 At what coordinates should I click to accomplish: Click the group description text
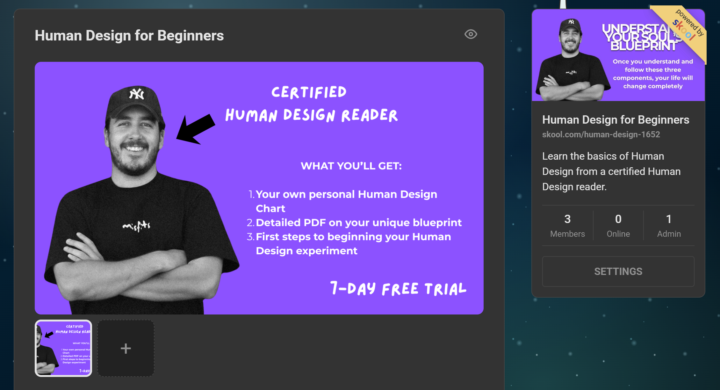point(611,171)
